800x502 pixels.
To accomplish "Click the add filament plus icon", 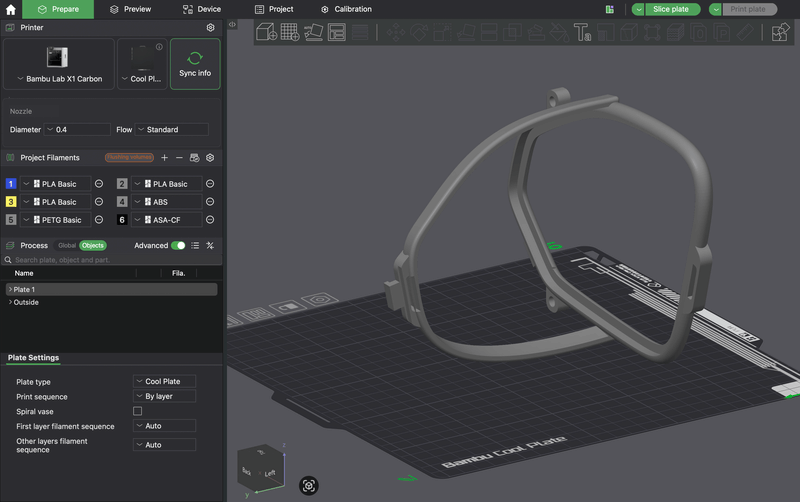I will coord(164,158).
